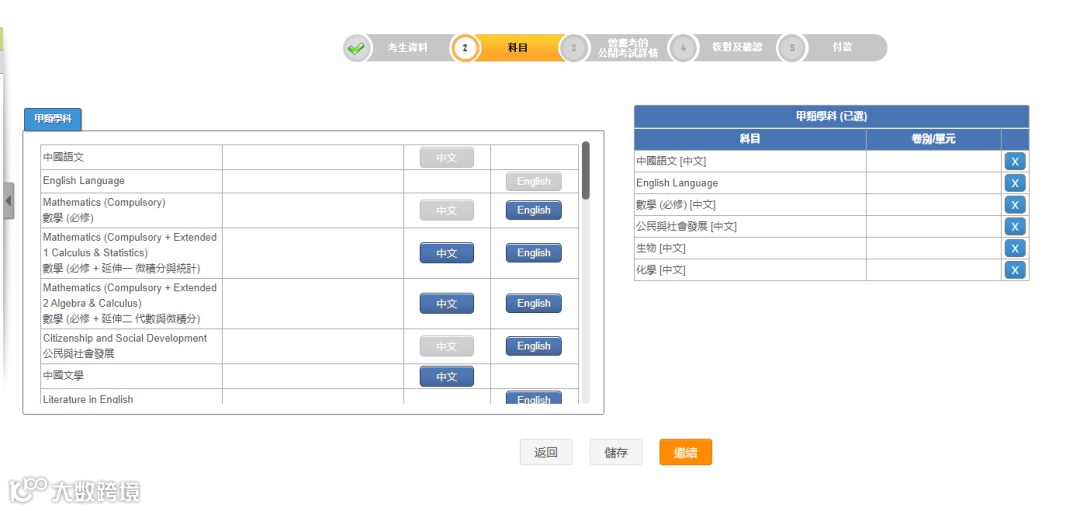Click step 2 circle in progress bar
This screenshot has height=511, width=1080.
click(x=465, y=48)
